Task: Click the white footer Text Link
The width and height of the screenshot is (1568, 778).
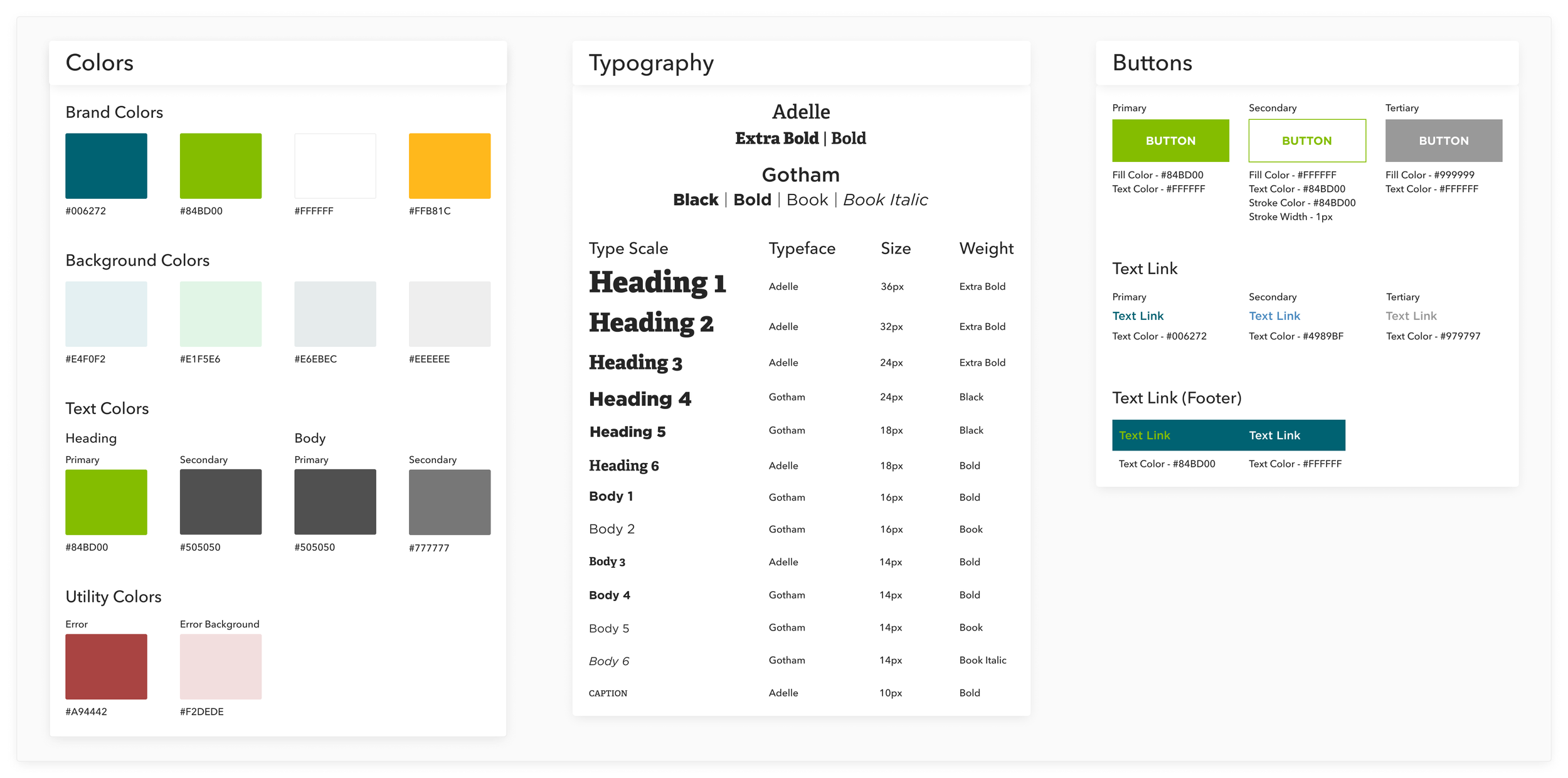Action: tap(1274, 435)
